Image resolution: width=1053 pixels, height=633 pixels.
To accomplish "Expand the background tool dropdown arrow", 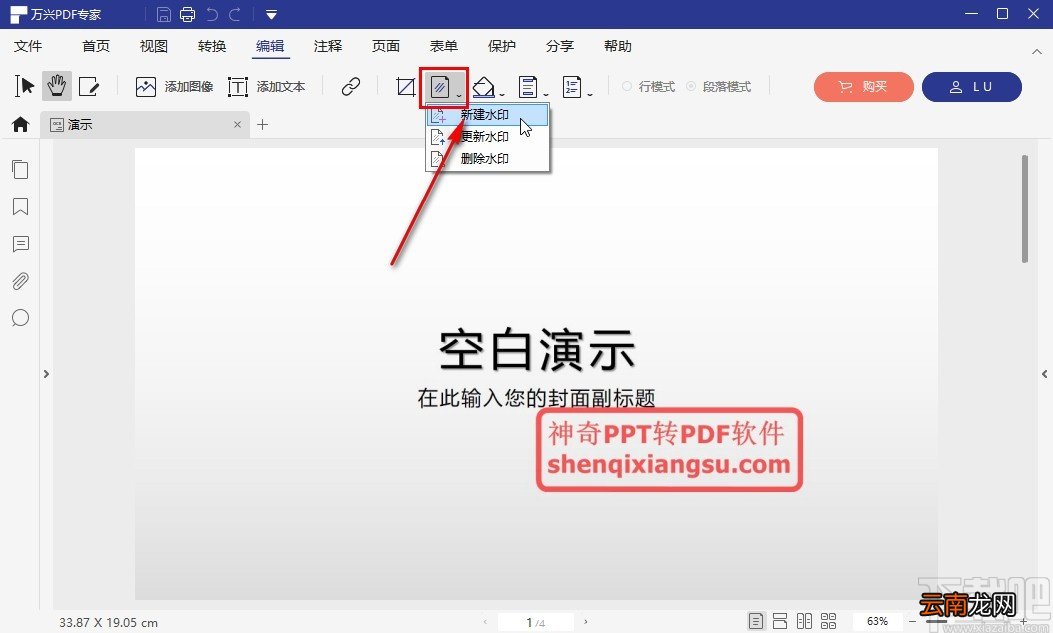I will pos(502,95).
